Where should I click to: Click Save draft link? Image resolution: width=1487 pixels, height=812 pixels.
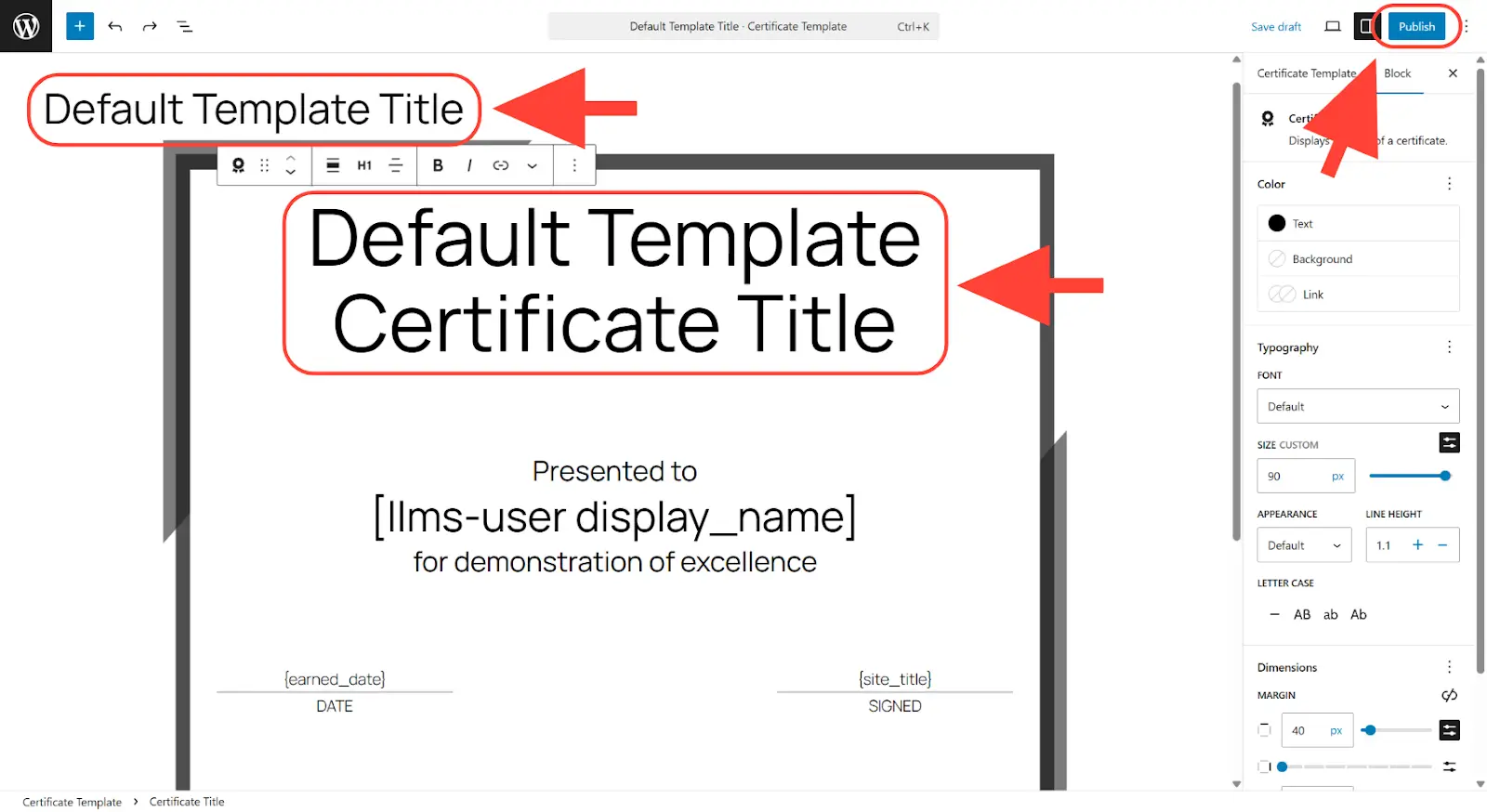[x=1275, y=27]
